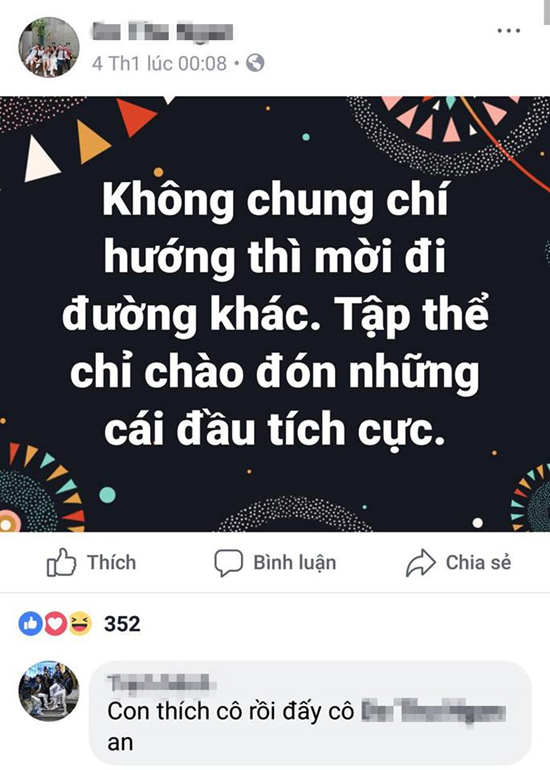Image resolution: width=550 pixels, height=770 pixels.
Task: Open the dark background status text image
Action: 275,314
